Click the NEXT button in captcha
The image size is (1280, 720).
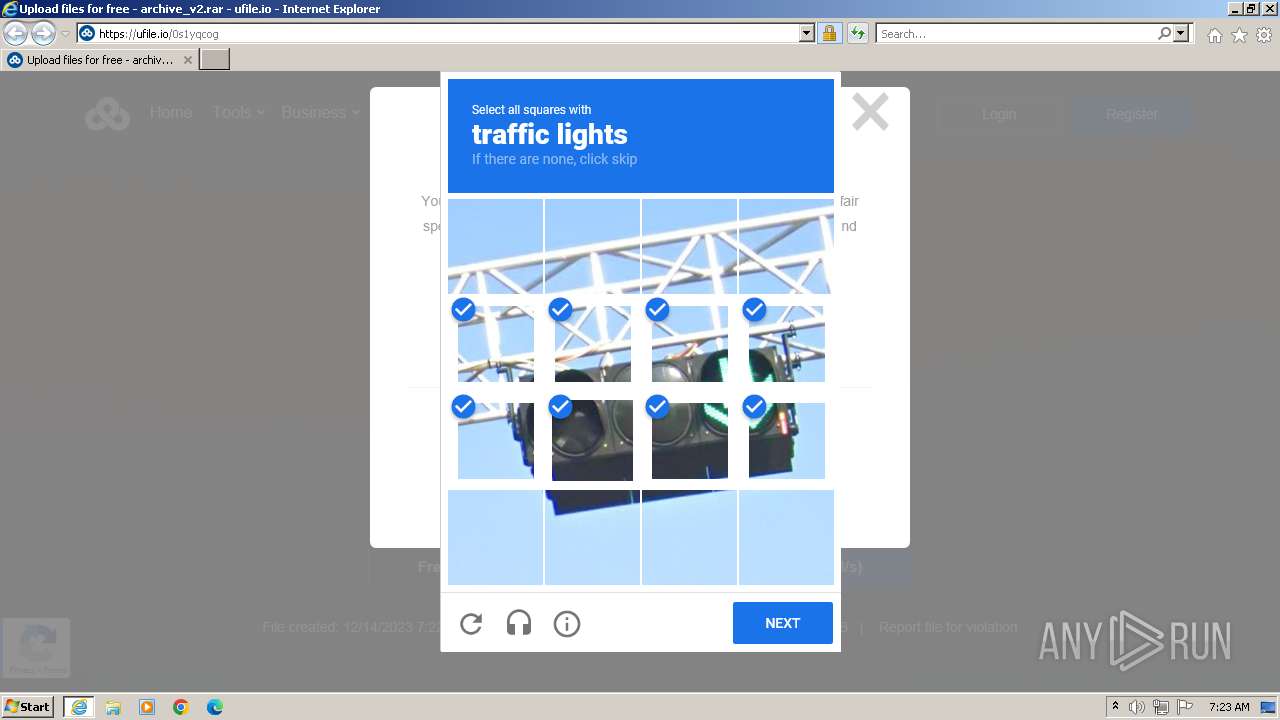tap(783, 623)
